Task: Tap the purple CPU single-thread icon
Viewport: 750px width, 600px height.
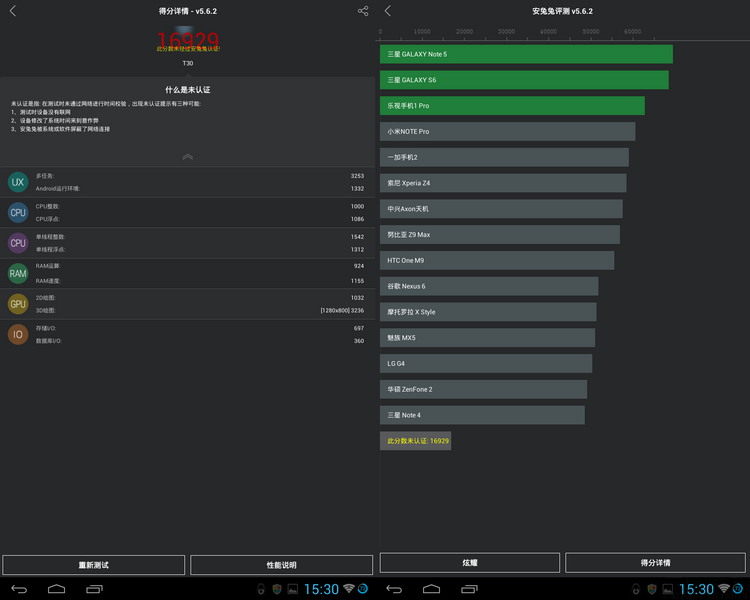Action: [x=18, y=243]
